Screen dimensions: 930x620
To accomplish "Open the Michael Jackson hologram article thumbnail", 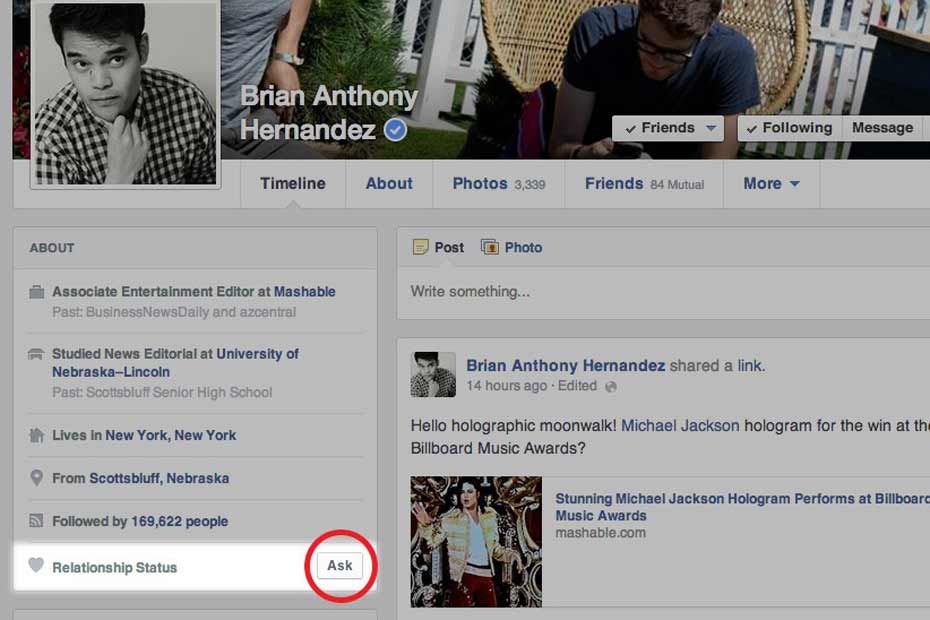I will coord(476,541).
